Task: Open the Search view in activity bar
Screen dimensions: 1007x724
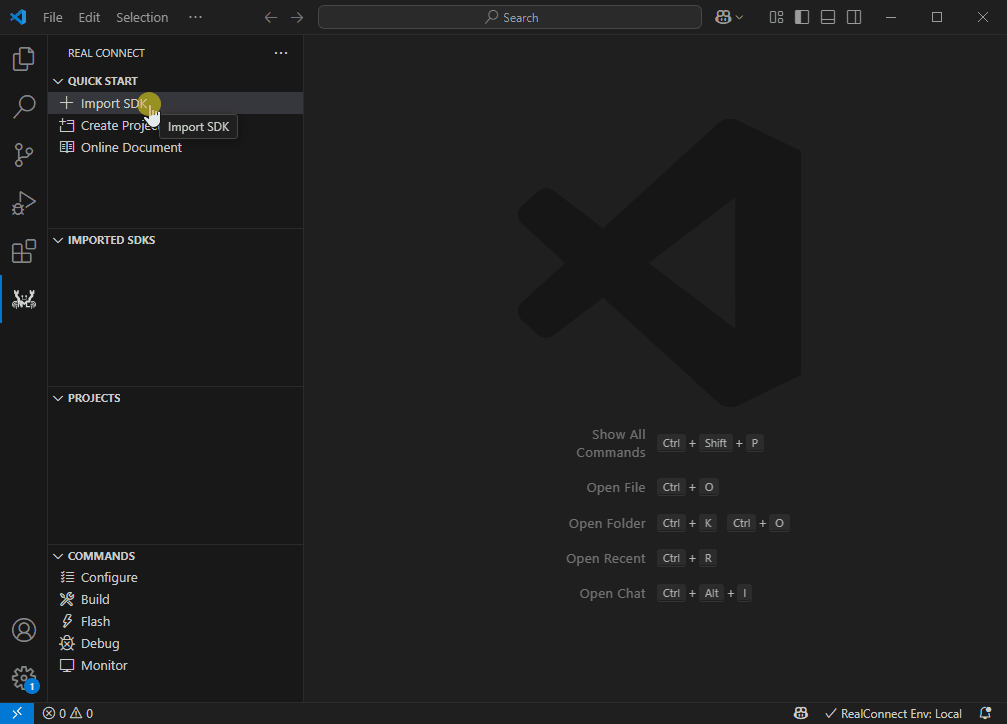Action: click(24, 106)
